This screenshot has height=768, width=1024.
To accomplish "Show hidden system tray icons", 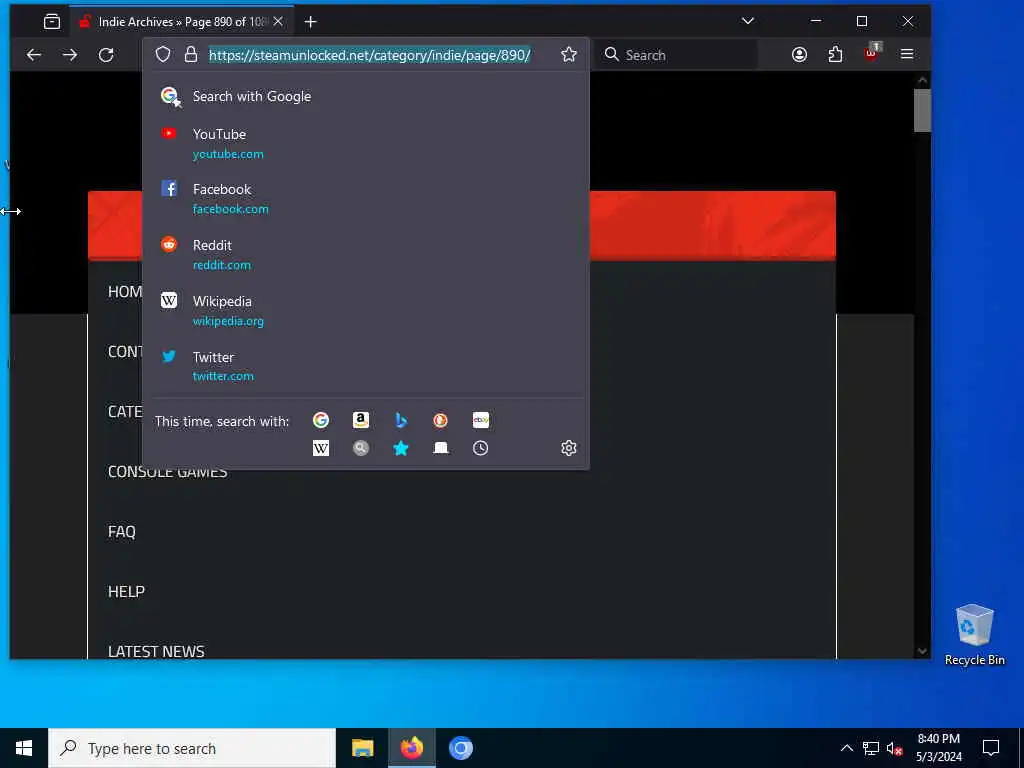I will [846, 748].
